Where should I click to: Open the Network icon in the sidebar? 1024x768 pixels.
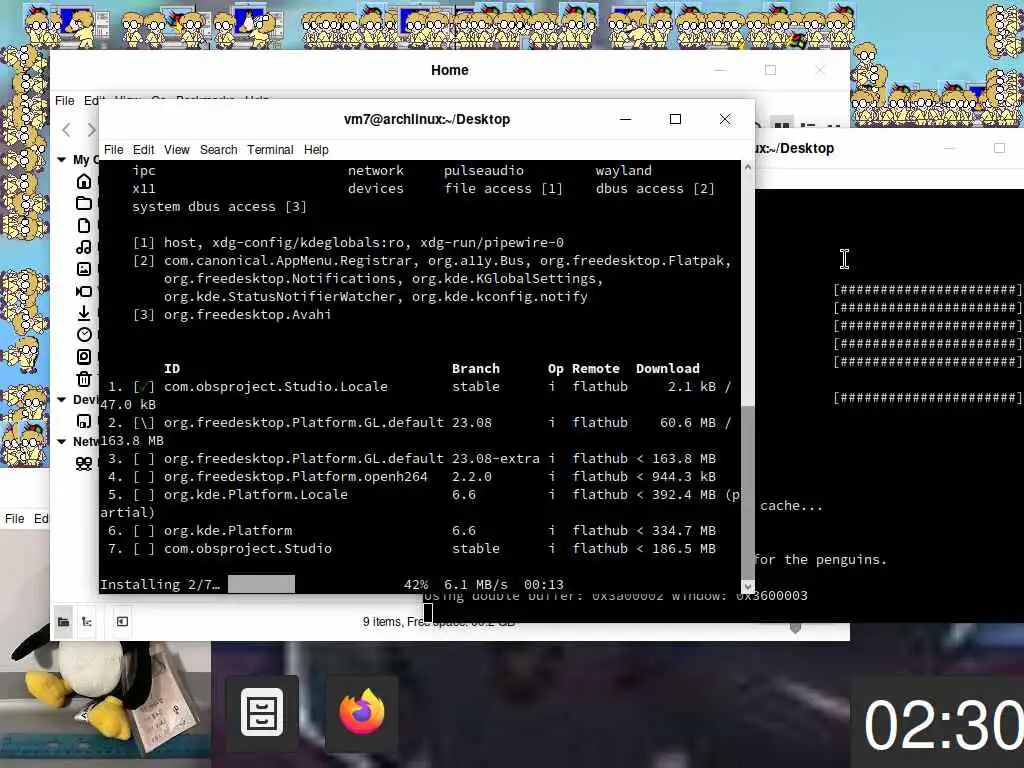pyautogui.click(x=84, y=464)
